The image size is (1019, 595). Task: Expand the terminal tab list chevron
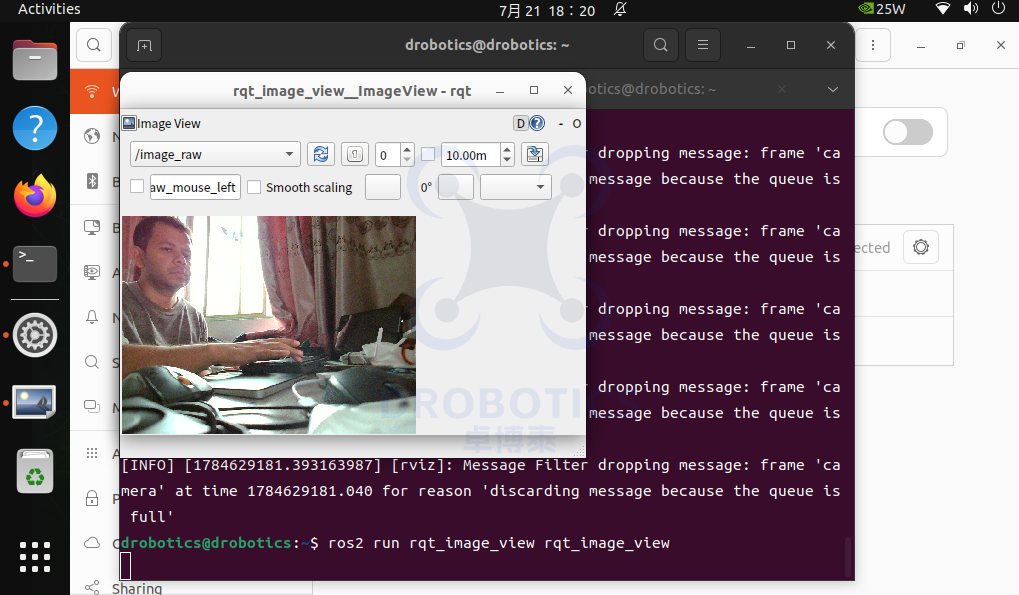(832, 90)
